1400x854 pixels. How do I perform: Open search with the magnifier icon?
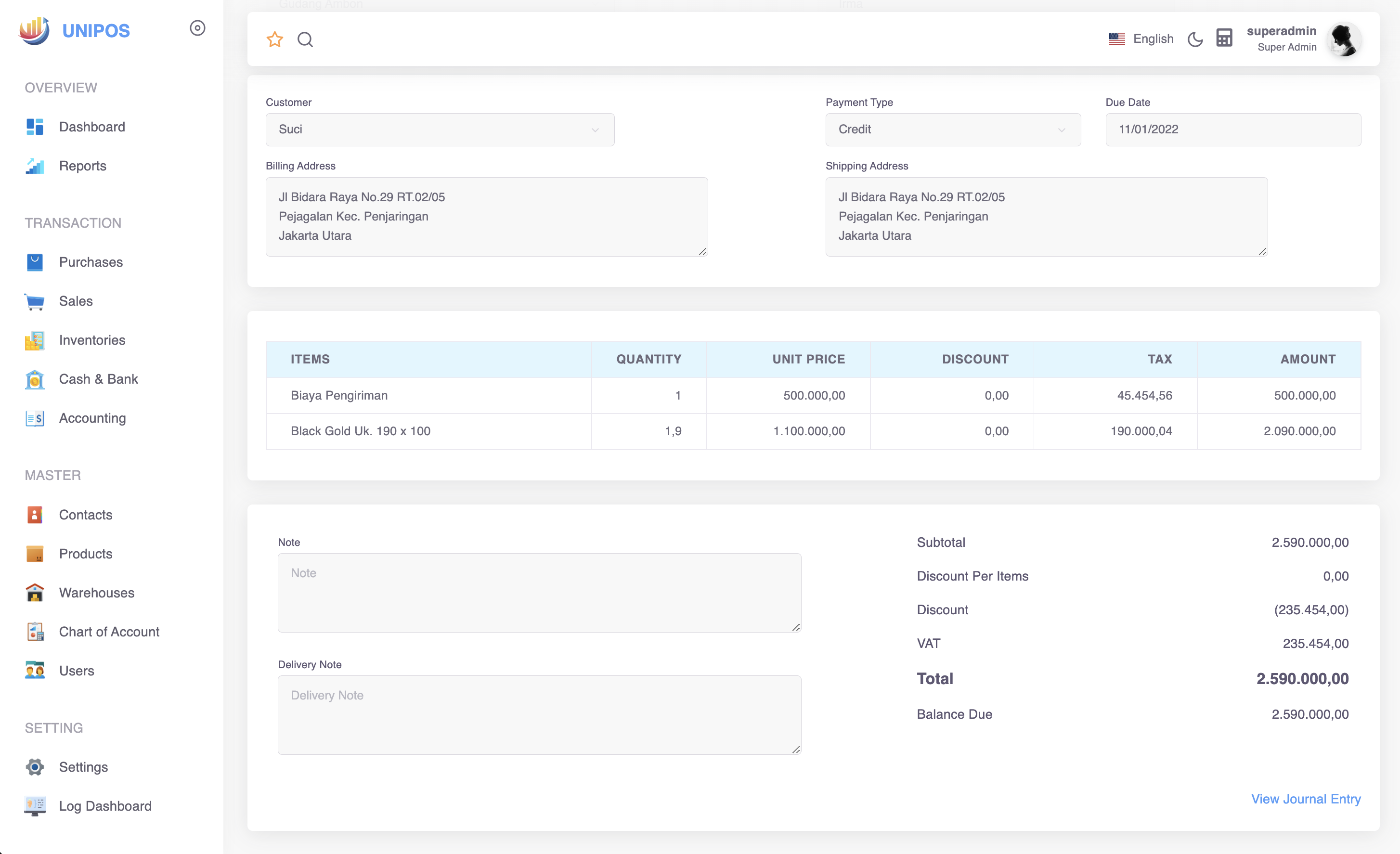click(305, 39)
